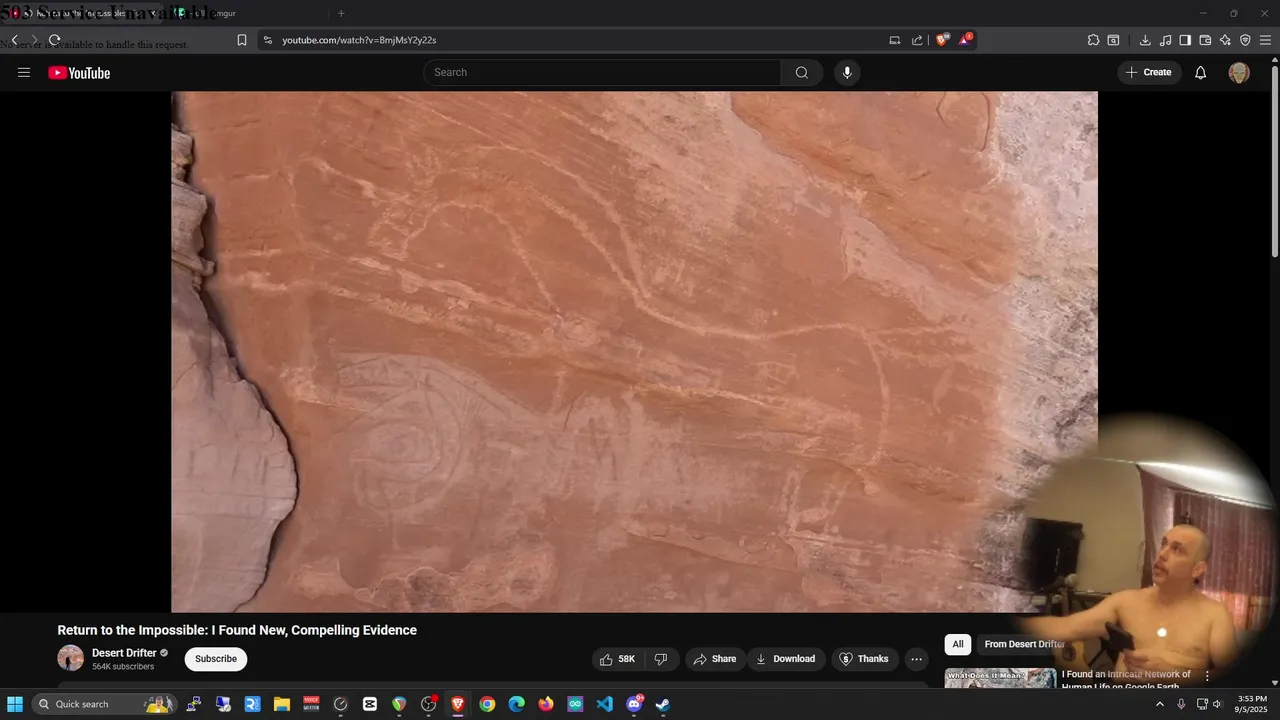
Task: Download this video
Action: [786, 659]
